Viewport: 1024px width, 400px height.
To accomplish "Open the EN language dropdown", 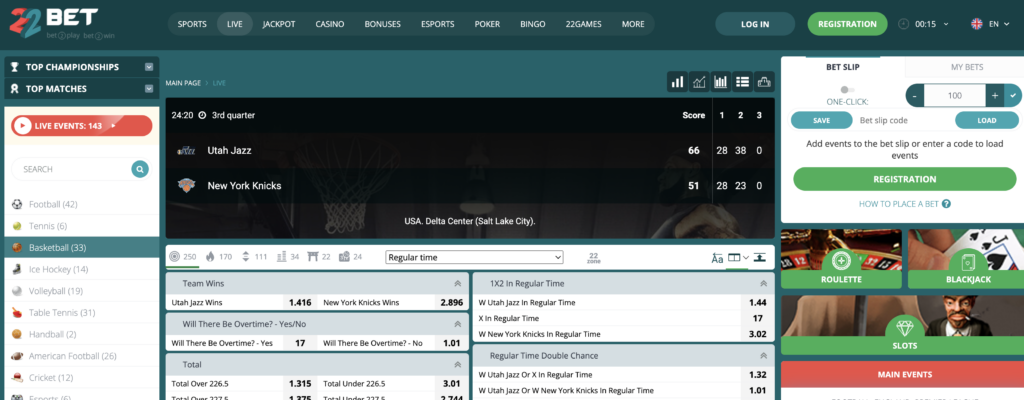I will 989,24.
